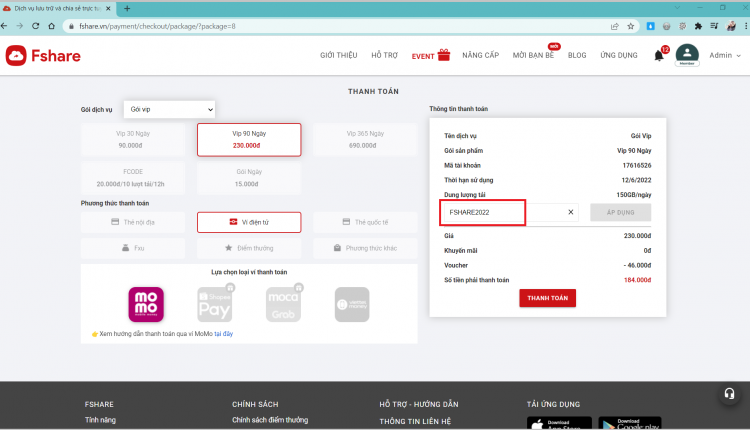Open NÂNG CẤP menu item
The width and height of the screenshot is (750, 430).
(480, 55)
